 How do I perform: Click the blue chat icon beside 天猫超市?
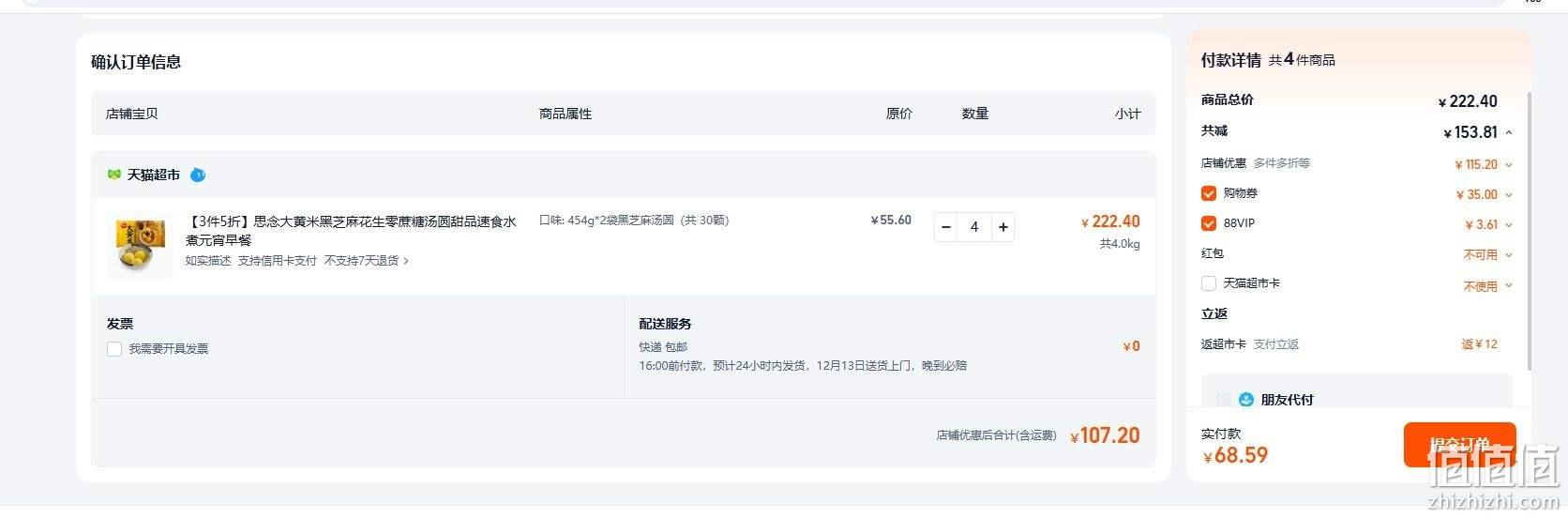coord(198,175)
